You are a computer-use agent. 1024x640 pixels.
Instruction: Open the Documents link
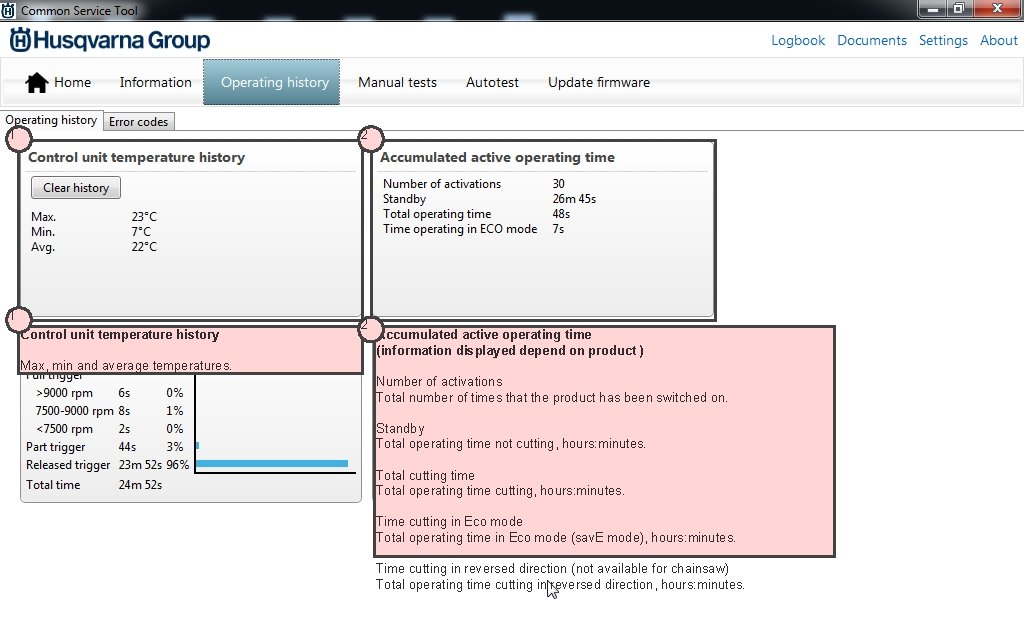pos(872,40)
